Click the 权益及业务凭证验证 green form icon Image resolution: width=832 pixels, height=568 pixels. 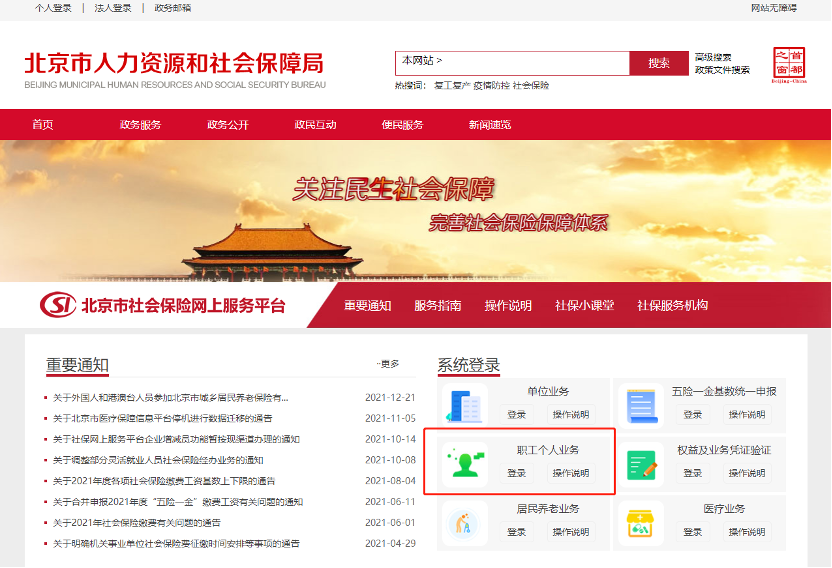[x=642, y=464]
